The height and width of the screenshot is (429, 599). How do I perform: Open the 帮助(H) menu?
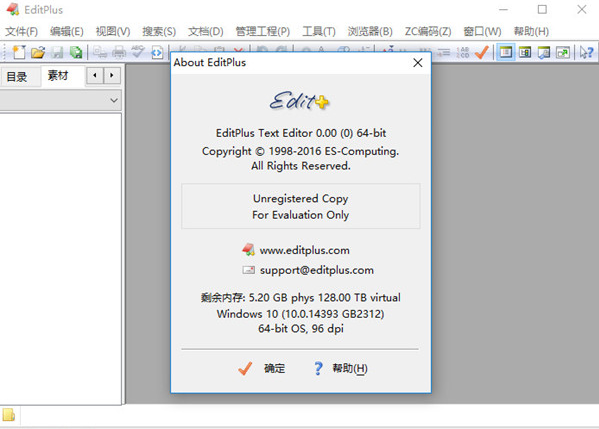tap(531, 31)
